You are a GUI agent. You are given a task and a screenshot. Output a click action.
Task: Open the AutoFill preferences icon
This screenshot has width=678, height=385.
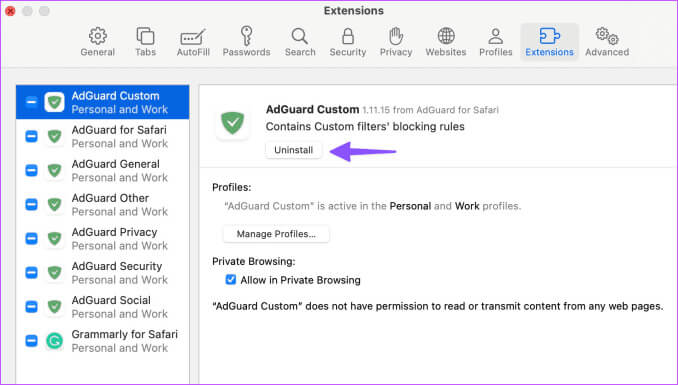pyautogui.click(x=193, y=37)
